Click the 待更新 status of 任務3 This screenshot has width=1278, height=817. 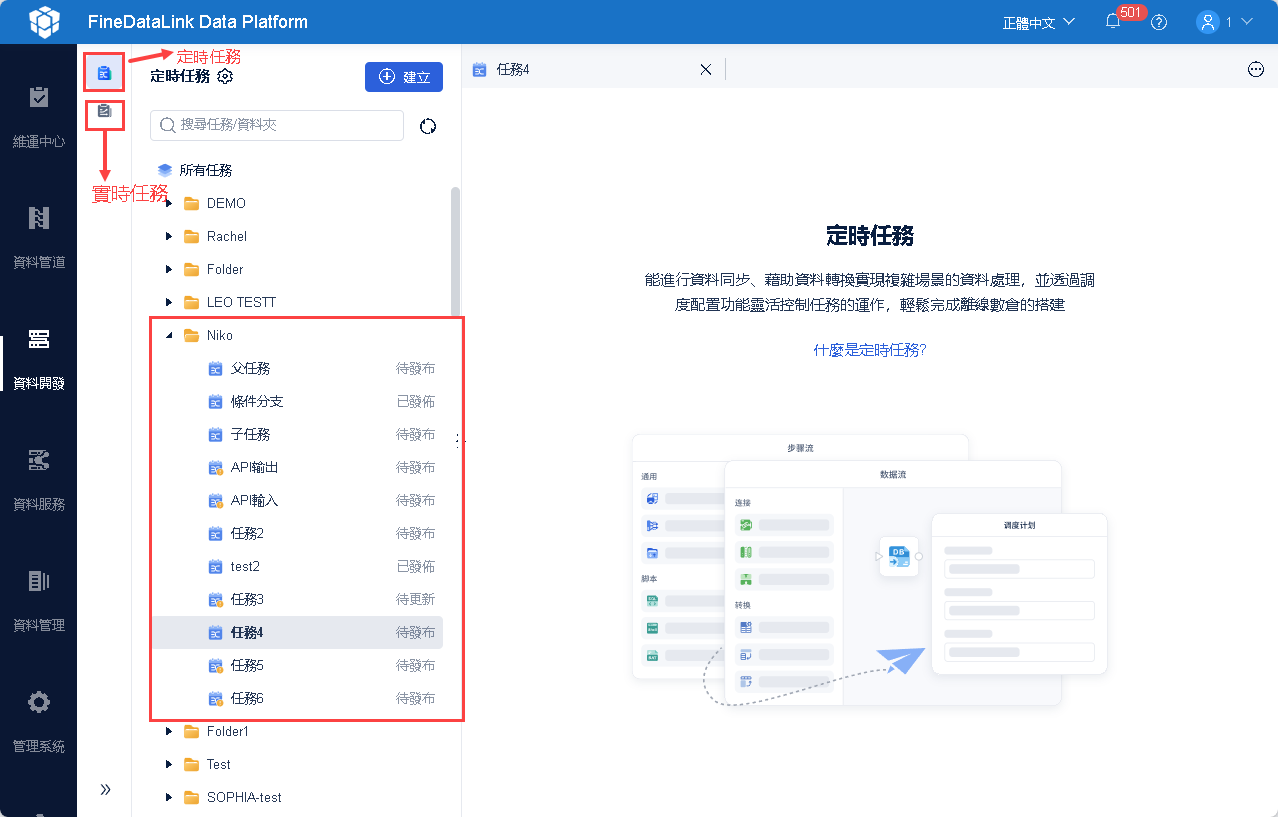pos(415,599)
